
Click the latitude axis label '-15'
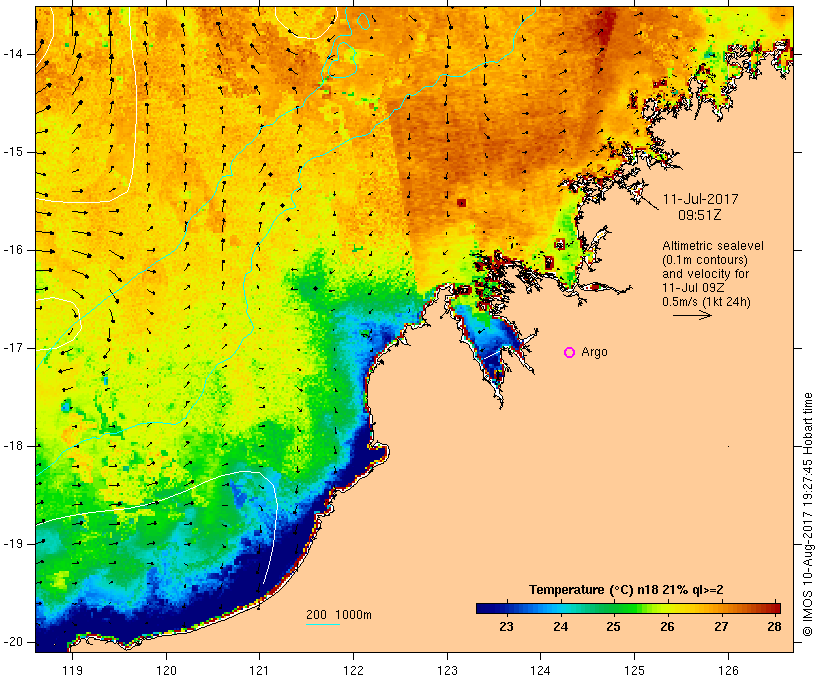tap(13, 152)
